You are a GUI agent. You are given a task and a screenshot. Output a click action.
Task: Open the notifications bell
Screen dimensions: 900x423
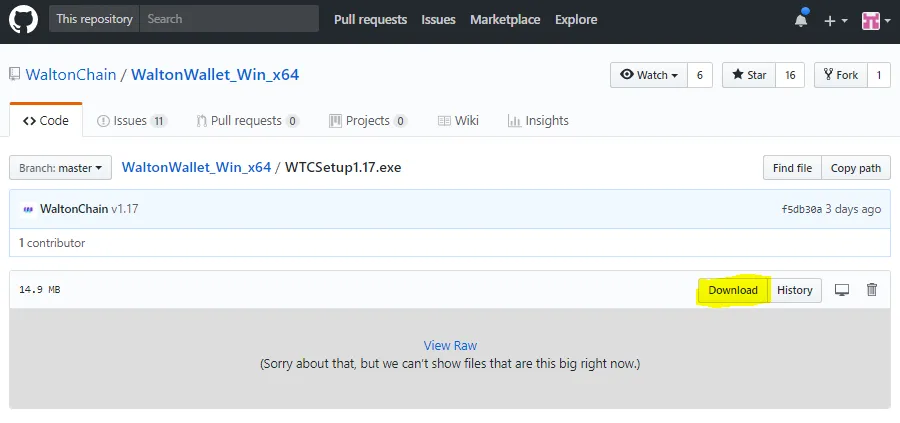click(x=801, y=20)
